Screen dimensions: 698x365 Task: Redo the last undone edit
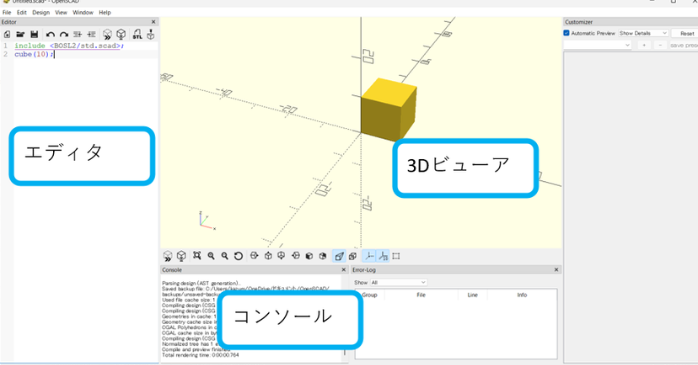[x=64, y=34]
